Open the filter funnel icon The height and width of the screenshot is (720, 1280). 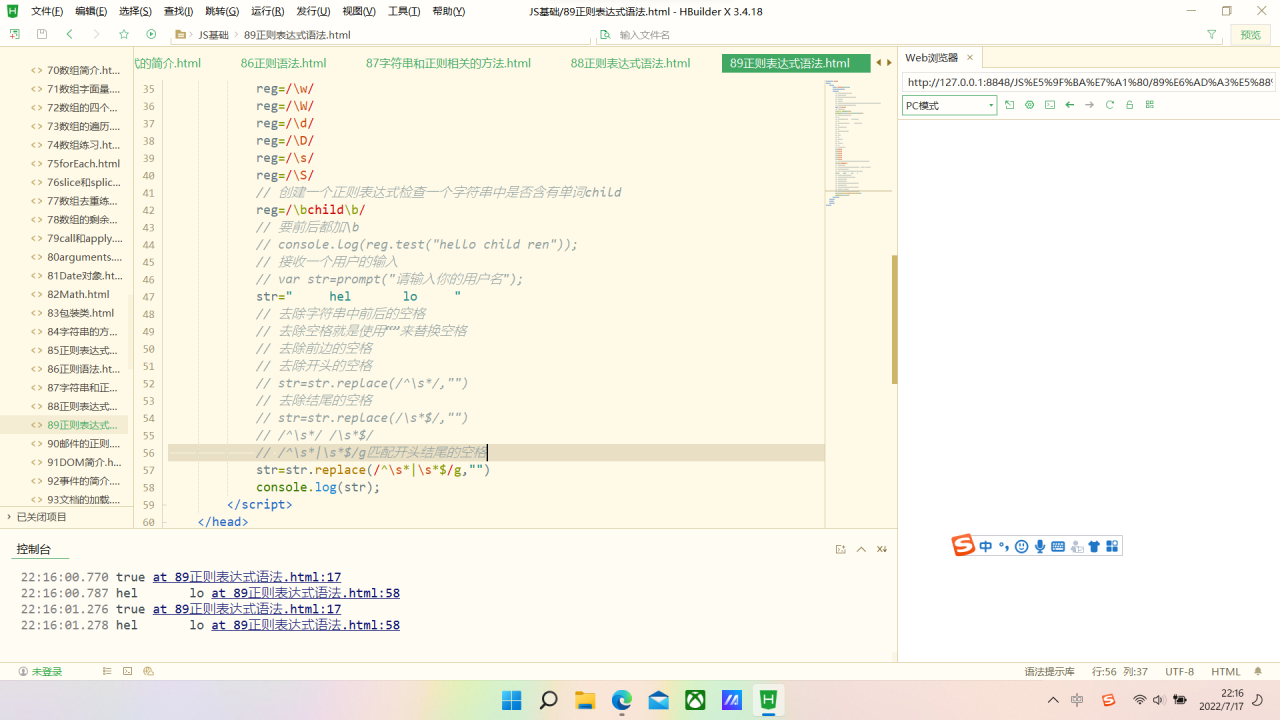[1212, 34]
